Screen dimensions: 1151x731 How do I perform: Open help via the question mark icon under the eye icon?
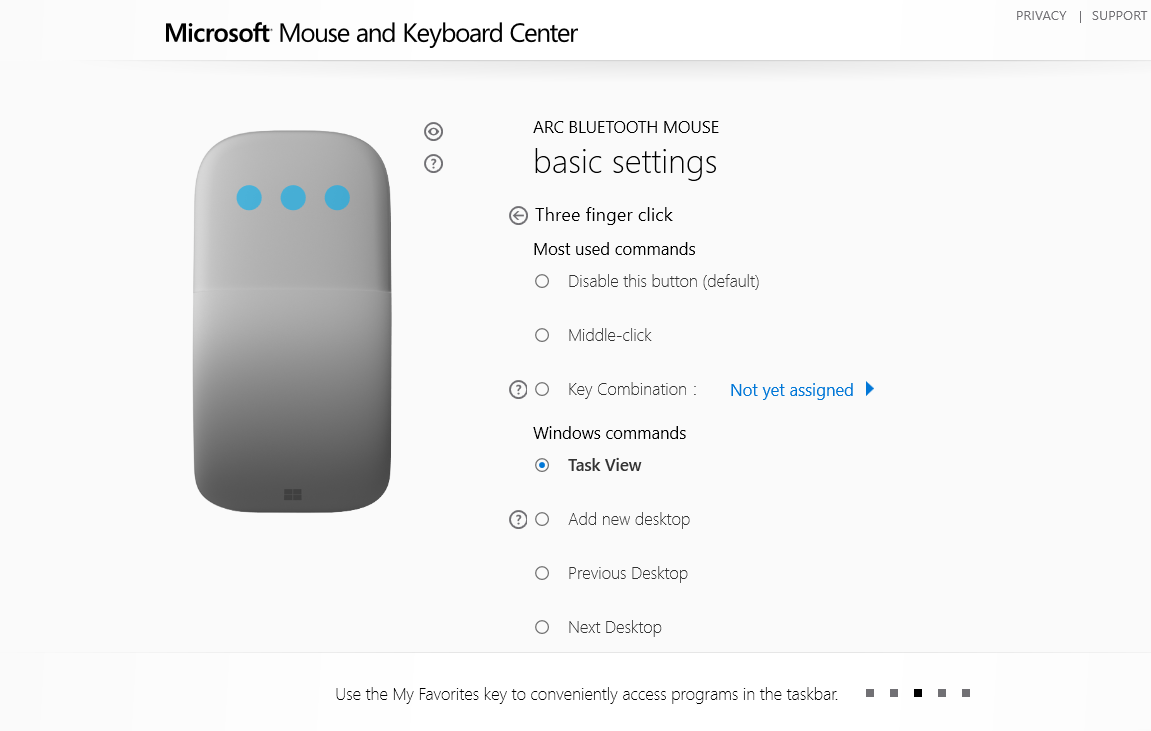[x=433, y=163]
